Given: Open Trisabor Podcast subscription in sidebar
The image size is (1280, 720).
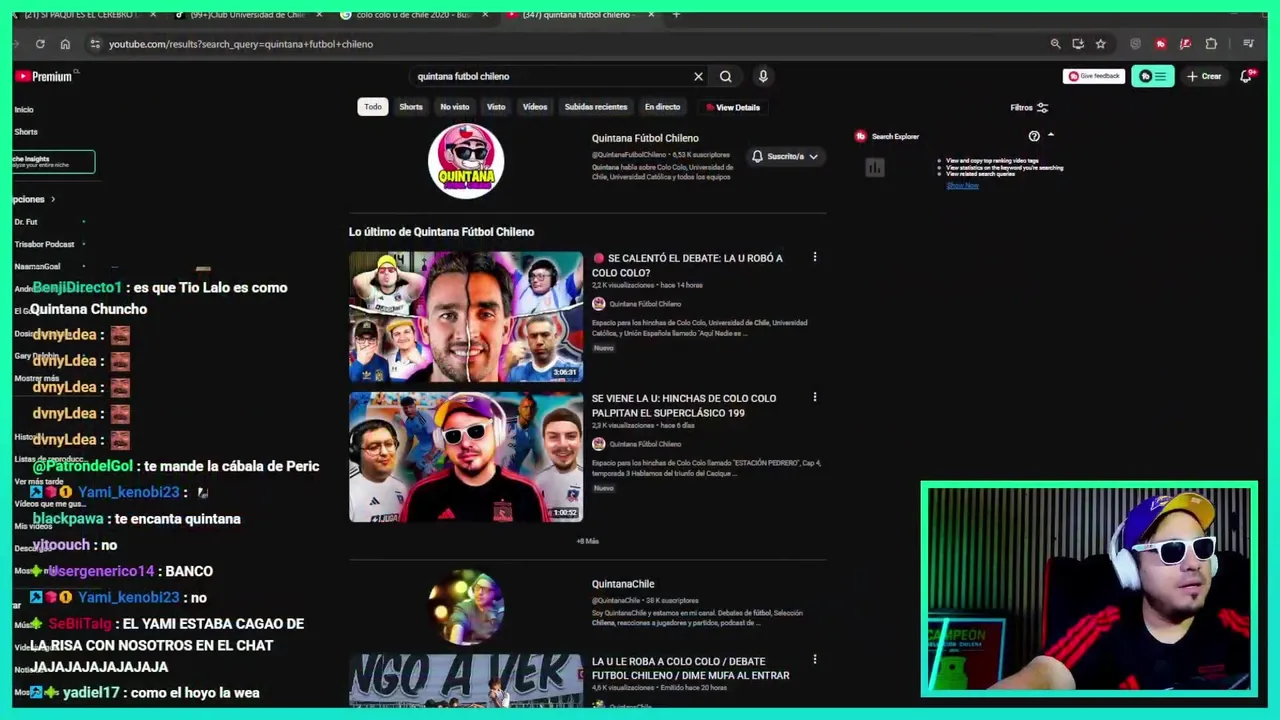Looking at the screenshot, I should pos(45,244).
